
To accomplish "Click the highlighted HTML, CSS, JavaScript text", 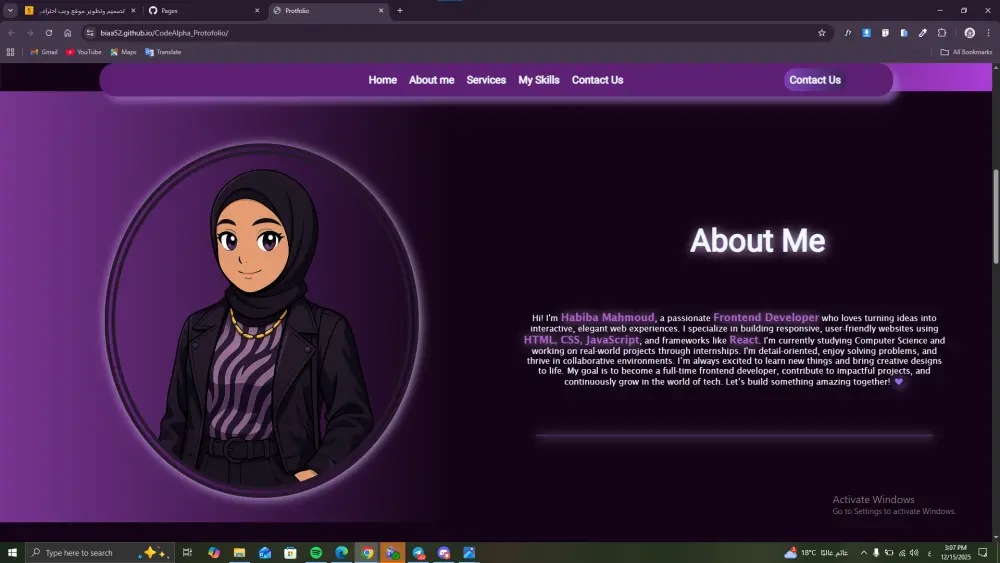I will tap(581, 340).
